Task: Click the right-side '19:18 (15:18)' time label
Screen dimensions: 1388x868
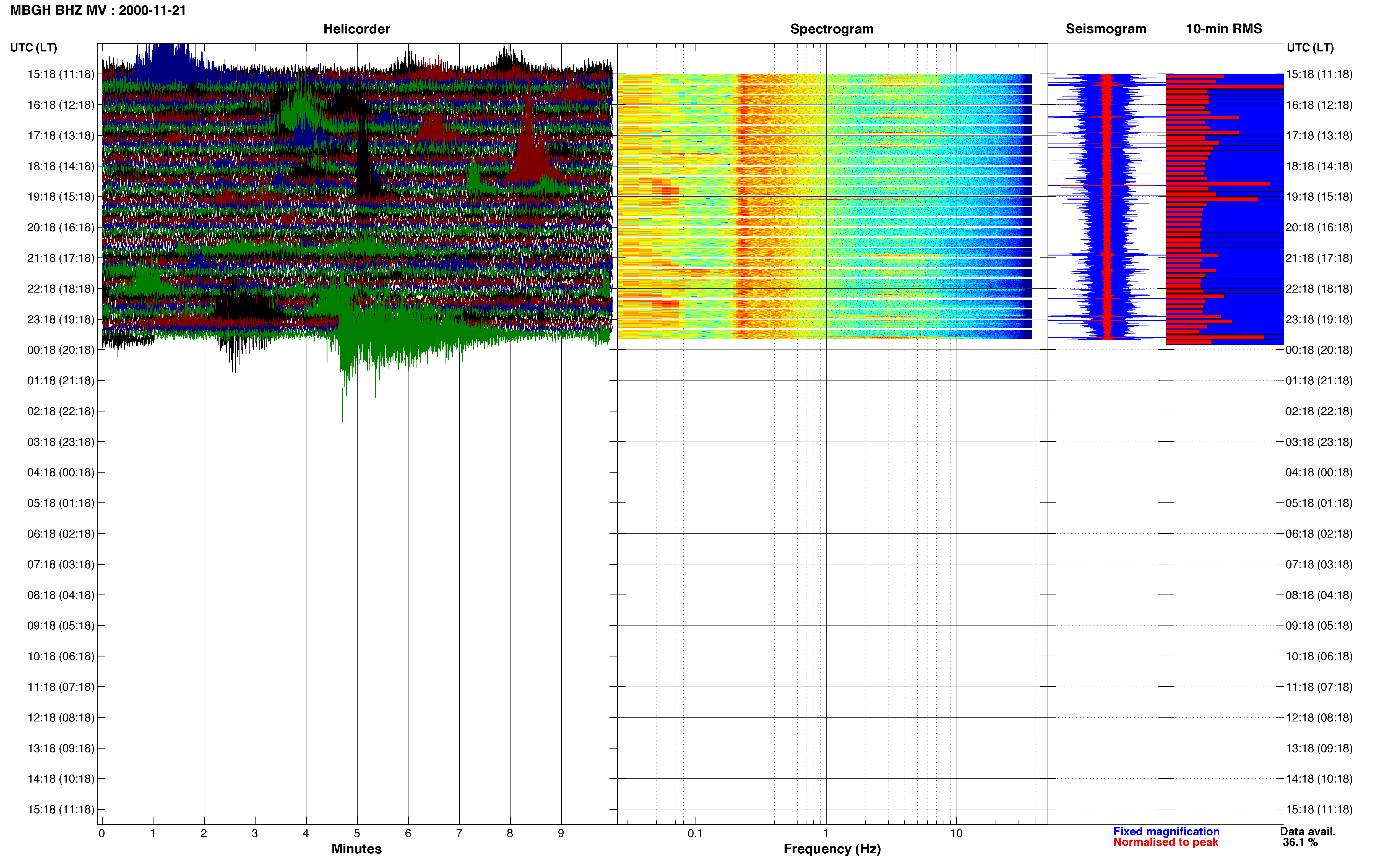Action: tap(1319, 197)
